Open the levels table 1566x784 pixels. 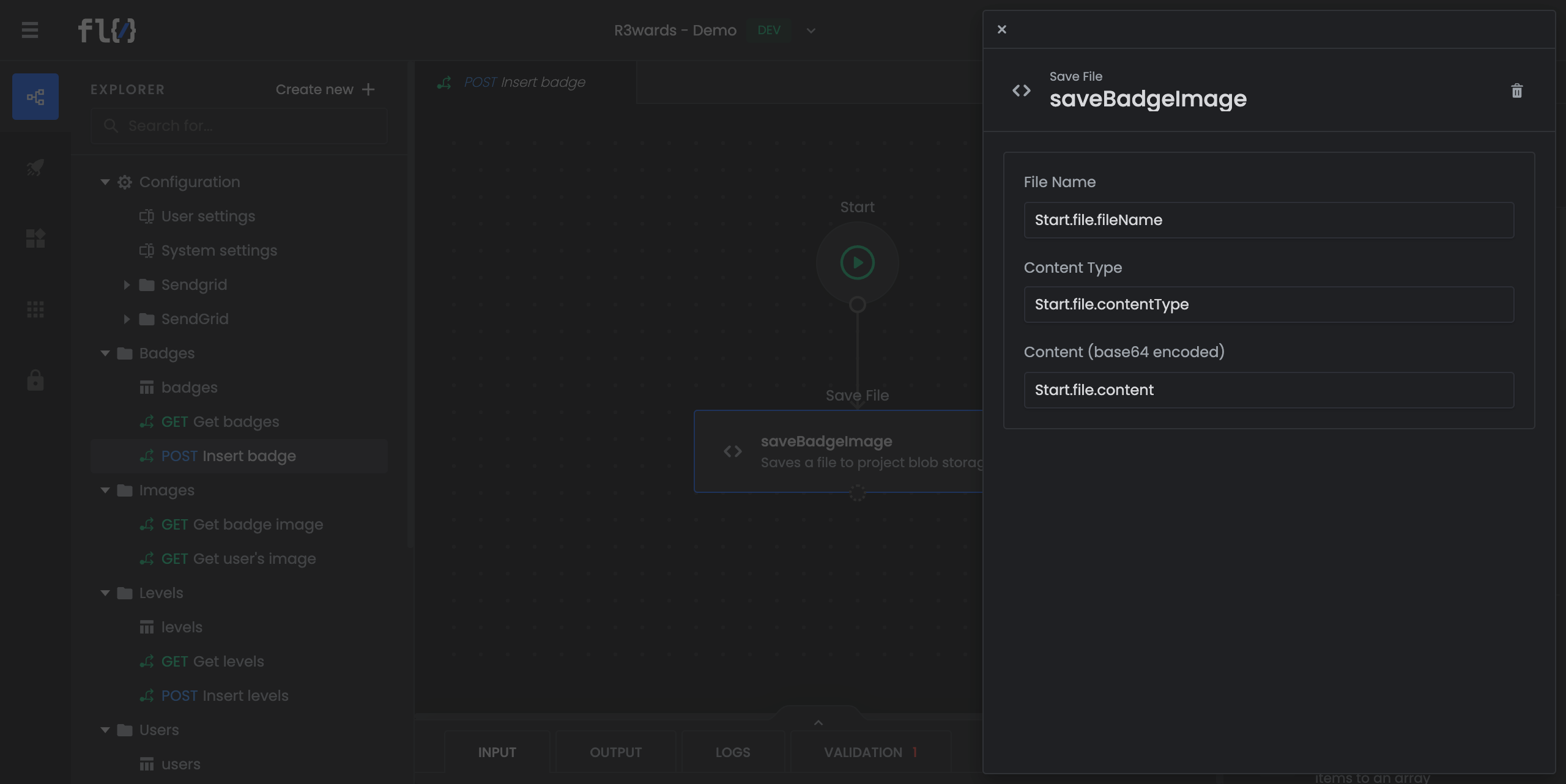click(x=182, y=627)
